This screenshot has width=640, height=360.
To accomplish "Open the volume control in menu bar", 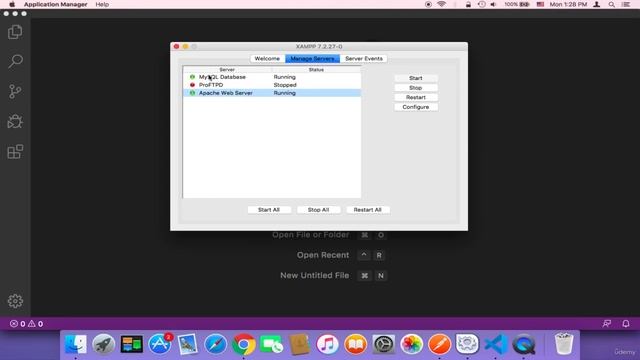I will (x=493, y=4).
